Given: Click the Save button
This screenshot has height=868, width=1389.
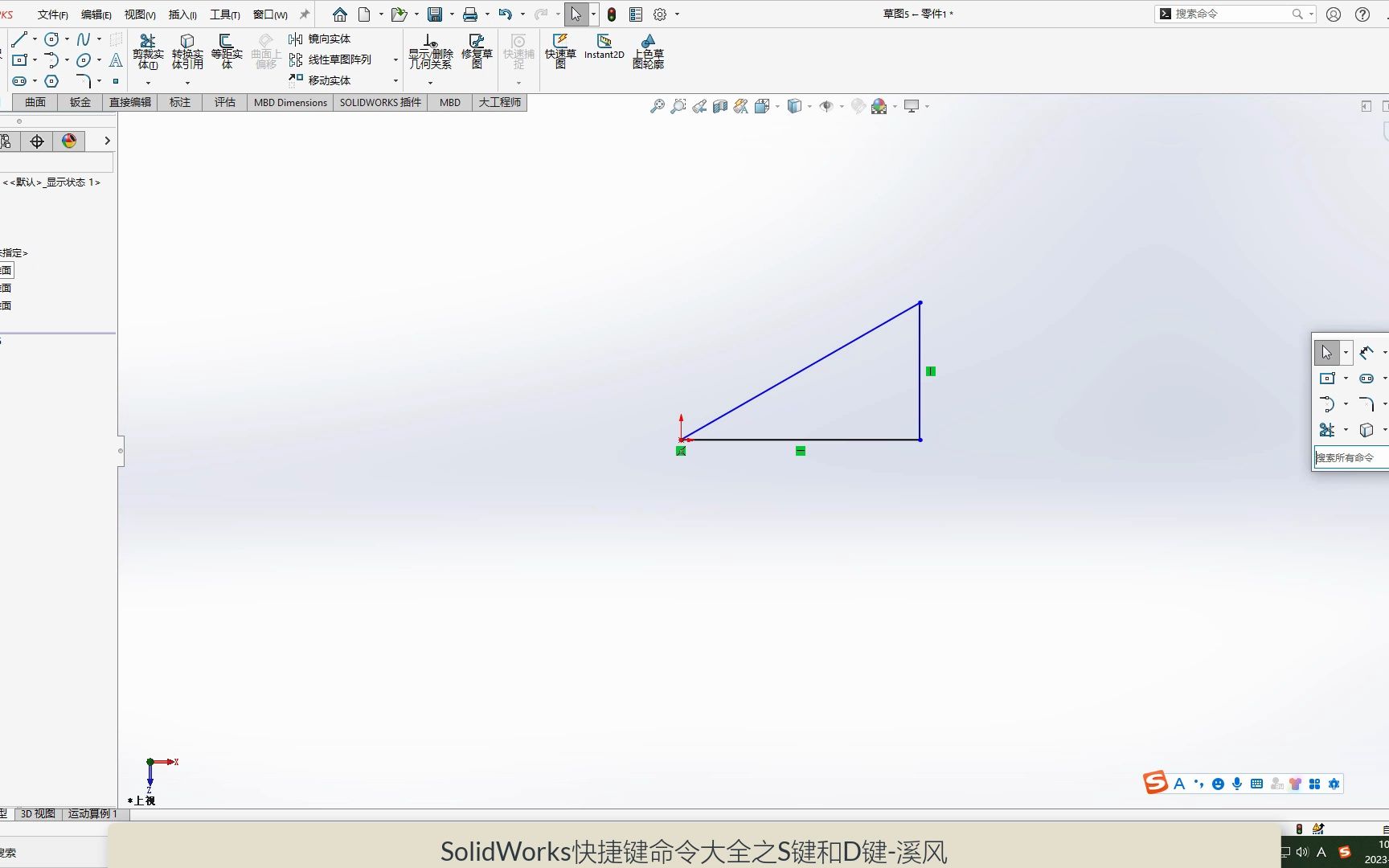Looking at the screenshot, I should pos(434,14).
